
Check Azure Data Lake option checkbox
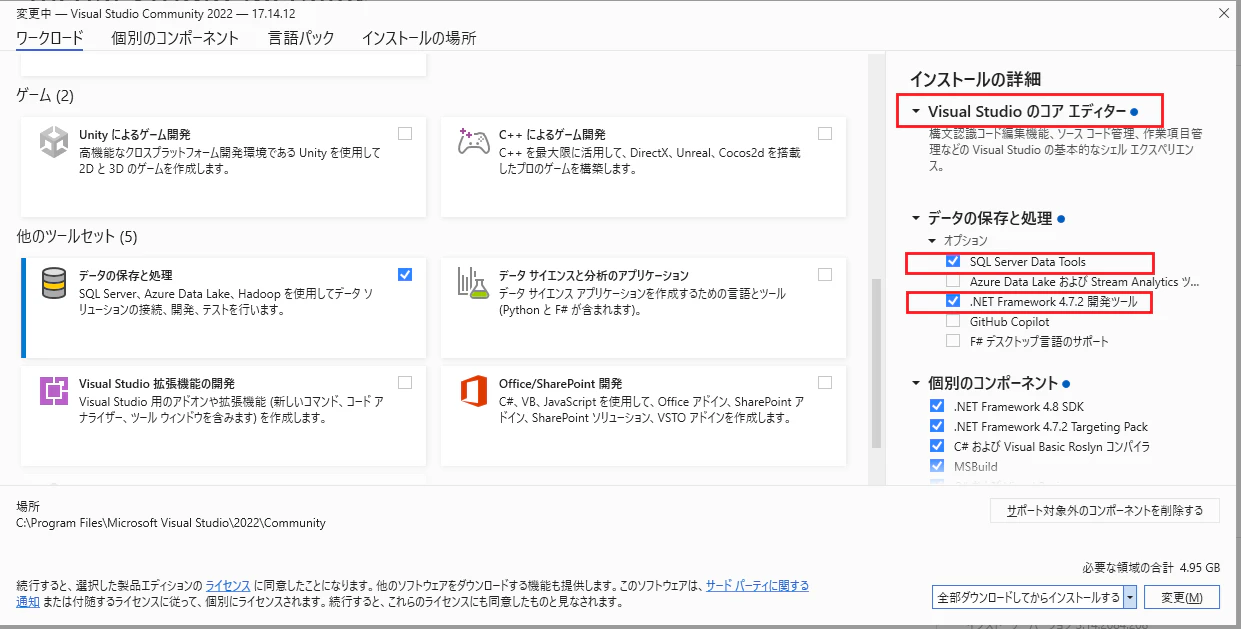coord(953,282)
